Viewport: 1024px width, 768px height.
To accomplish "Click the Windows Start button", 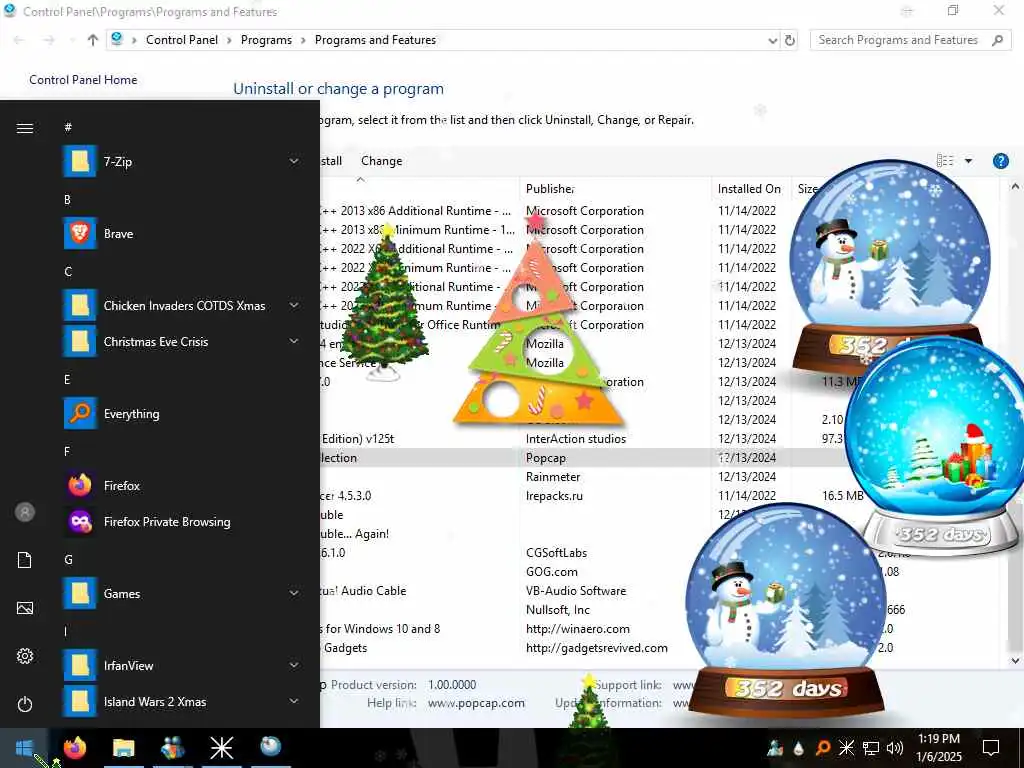I will [24, 747].
